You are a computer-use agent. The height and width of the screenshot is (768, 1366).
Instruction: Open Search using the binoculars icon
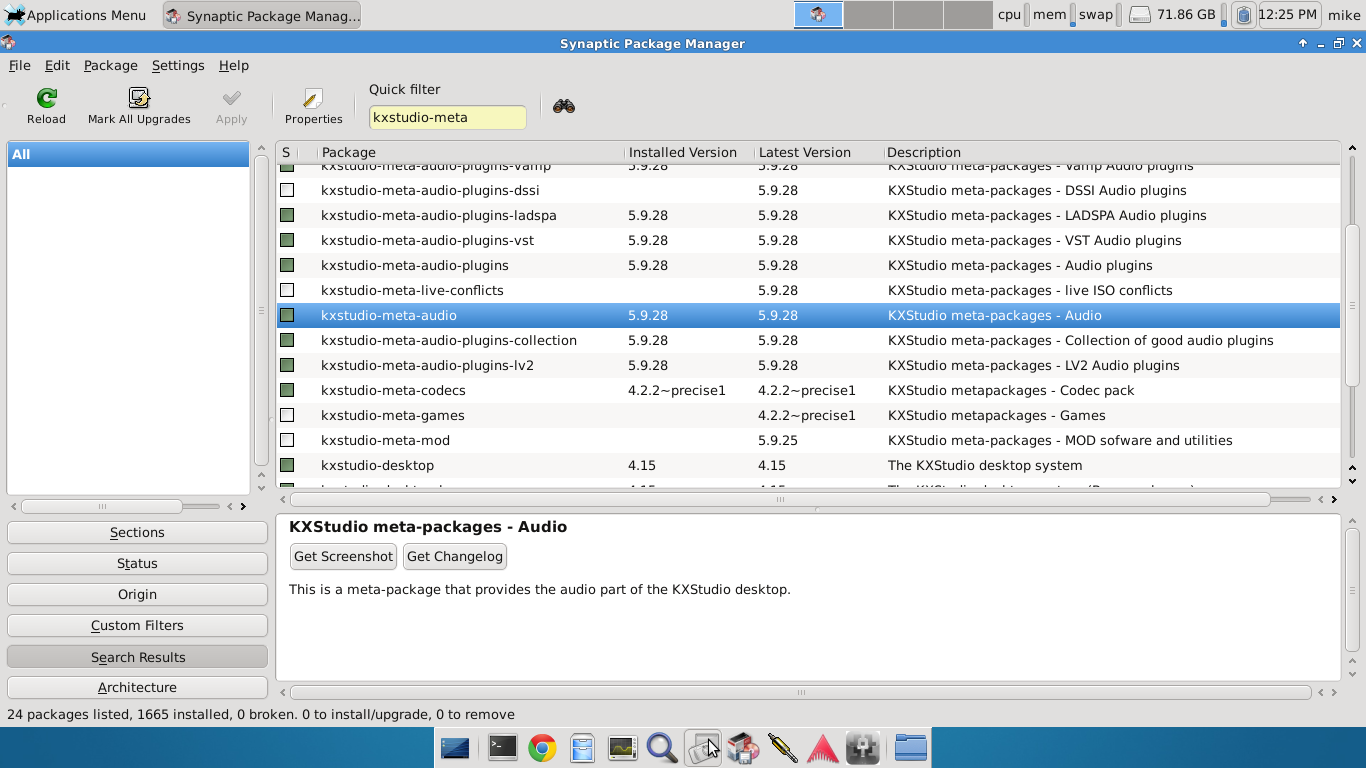pyautogui.click(x=564, y=106)
